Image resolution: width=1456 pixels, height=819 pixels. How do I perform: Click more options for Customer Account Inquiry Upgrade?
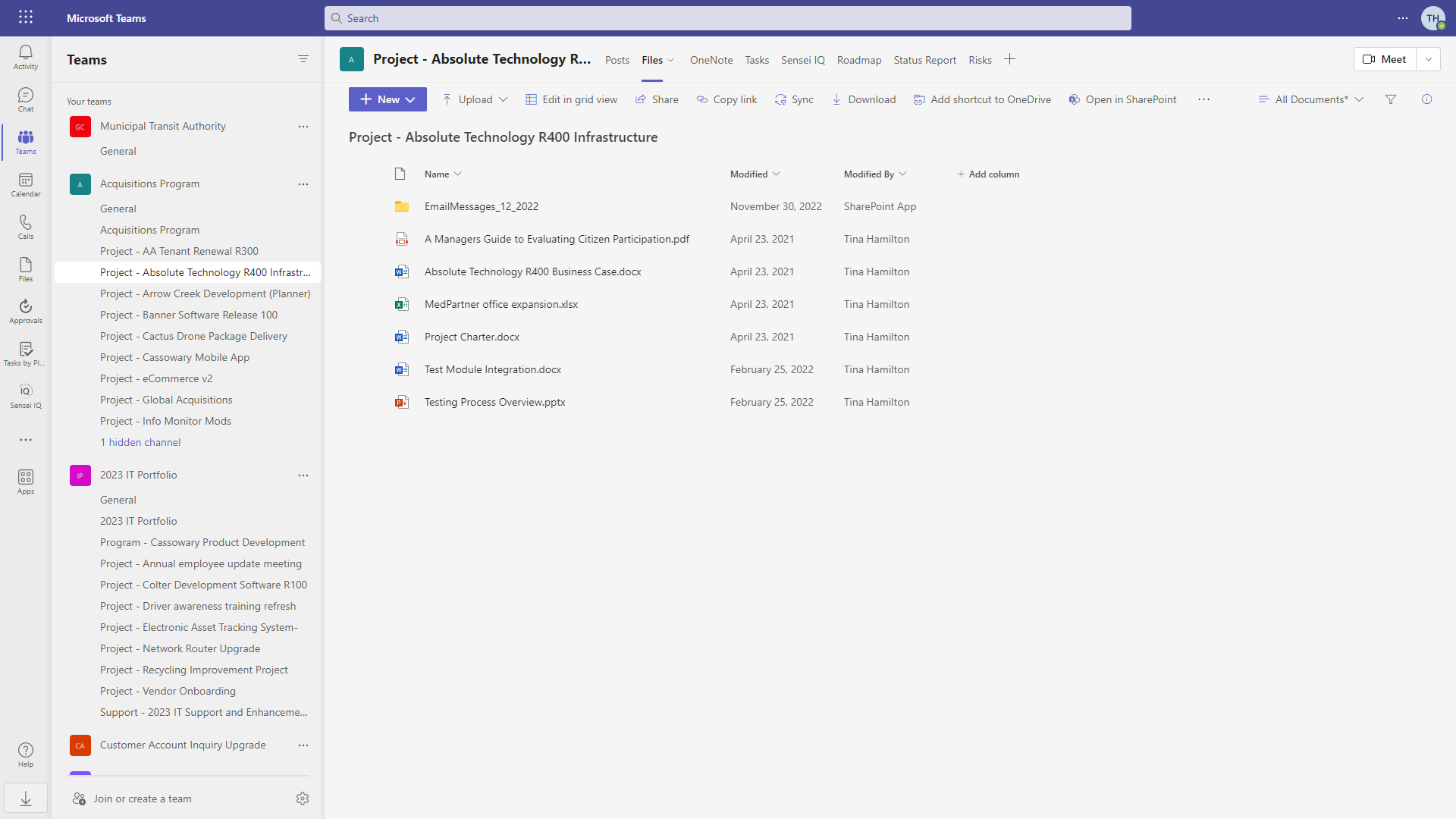pyautogui.click(x=303, y=745)
